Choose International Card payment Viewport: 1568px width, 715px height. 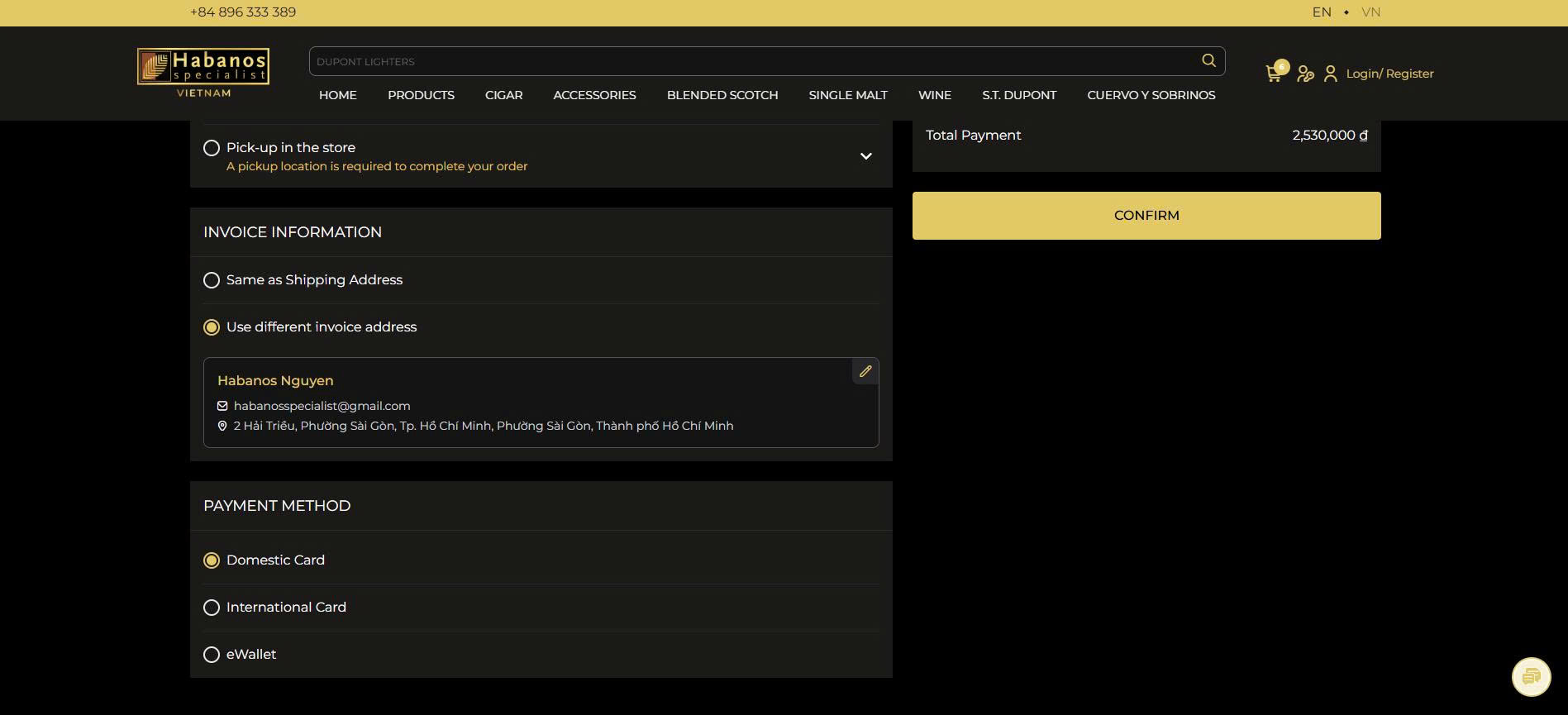point(212,608)
